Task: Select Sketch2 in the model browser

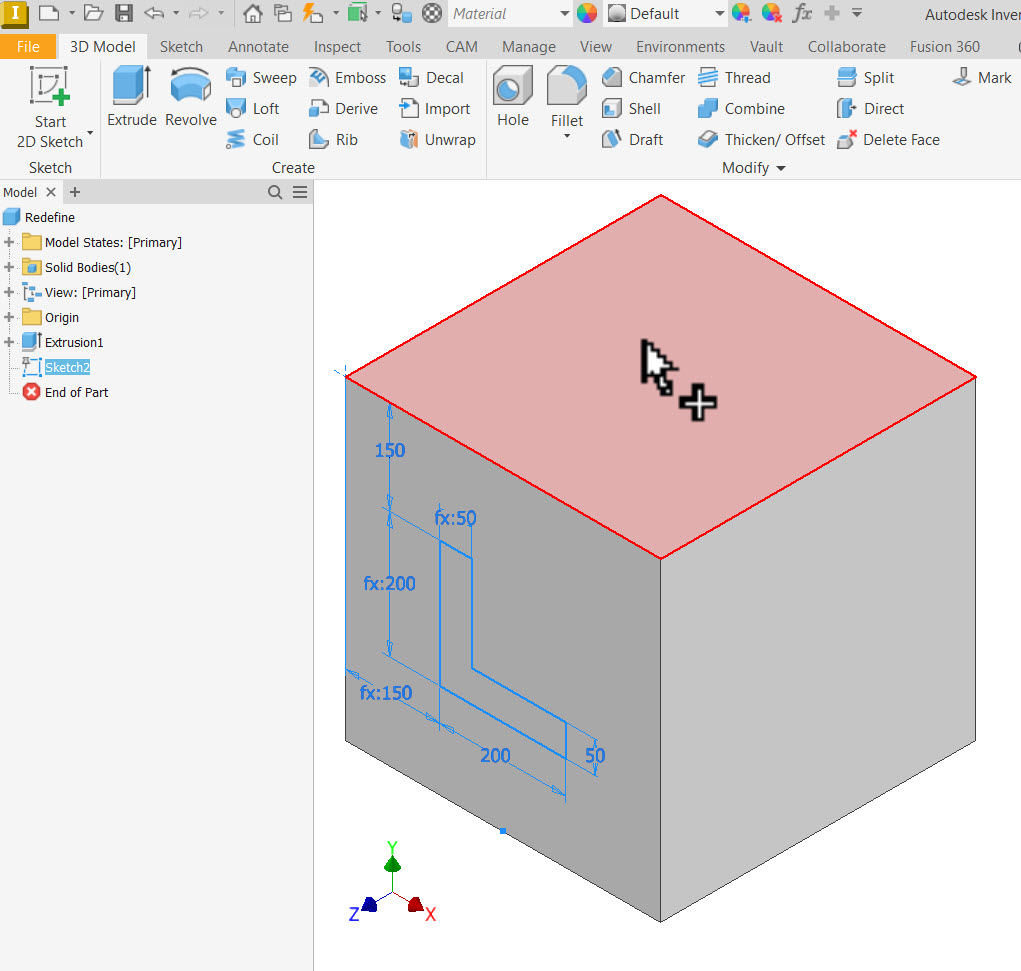Action: click(x=67, y=368)
